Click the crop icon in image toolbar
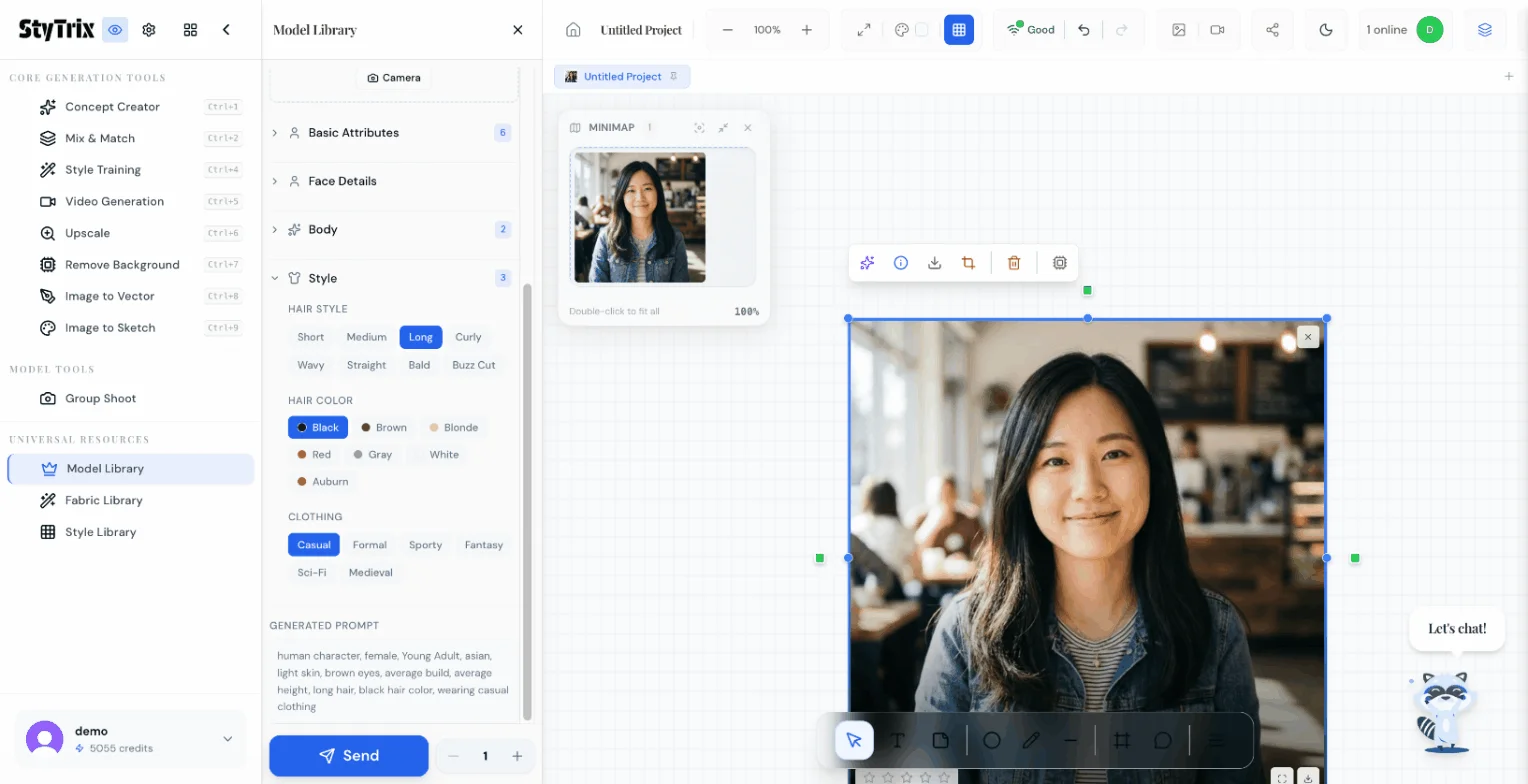Screen dimensions: 1528x784 968,263
